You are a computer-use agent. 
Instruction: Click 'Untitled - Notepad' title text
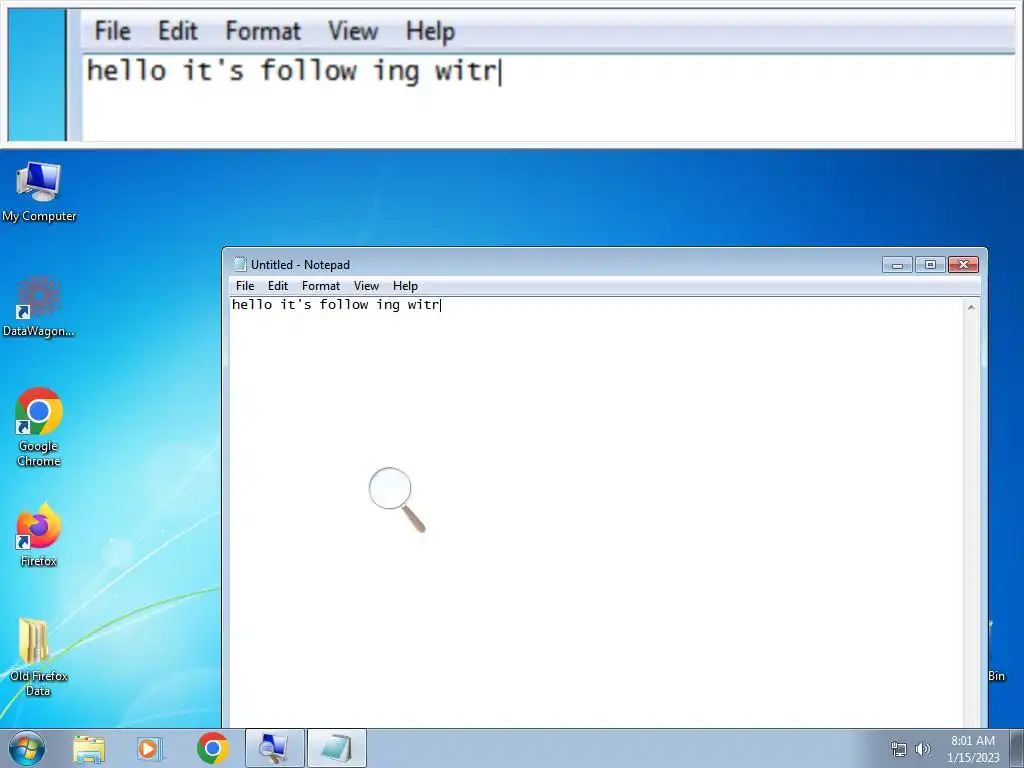300,264
